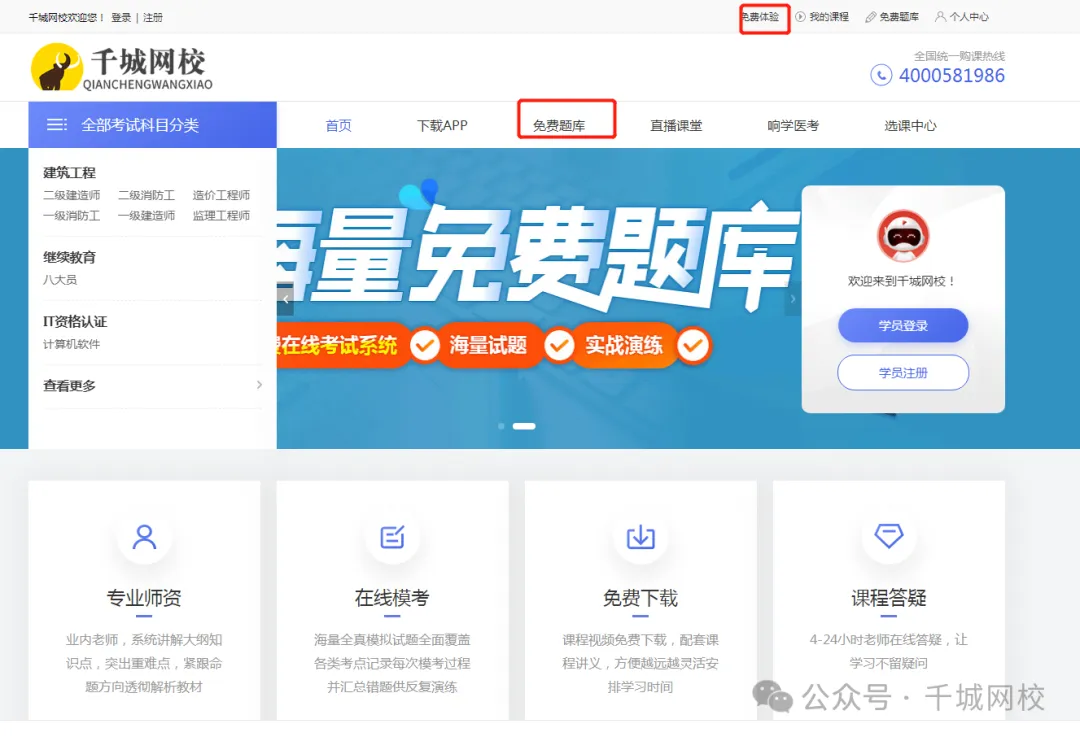Select first carousel indicator dot

tap(501, 426)
